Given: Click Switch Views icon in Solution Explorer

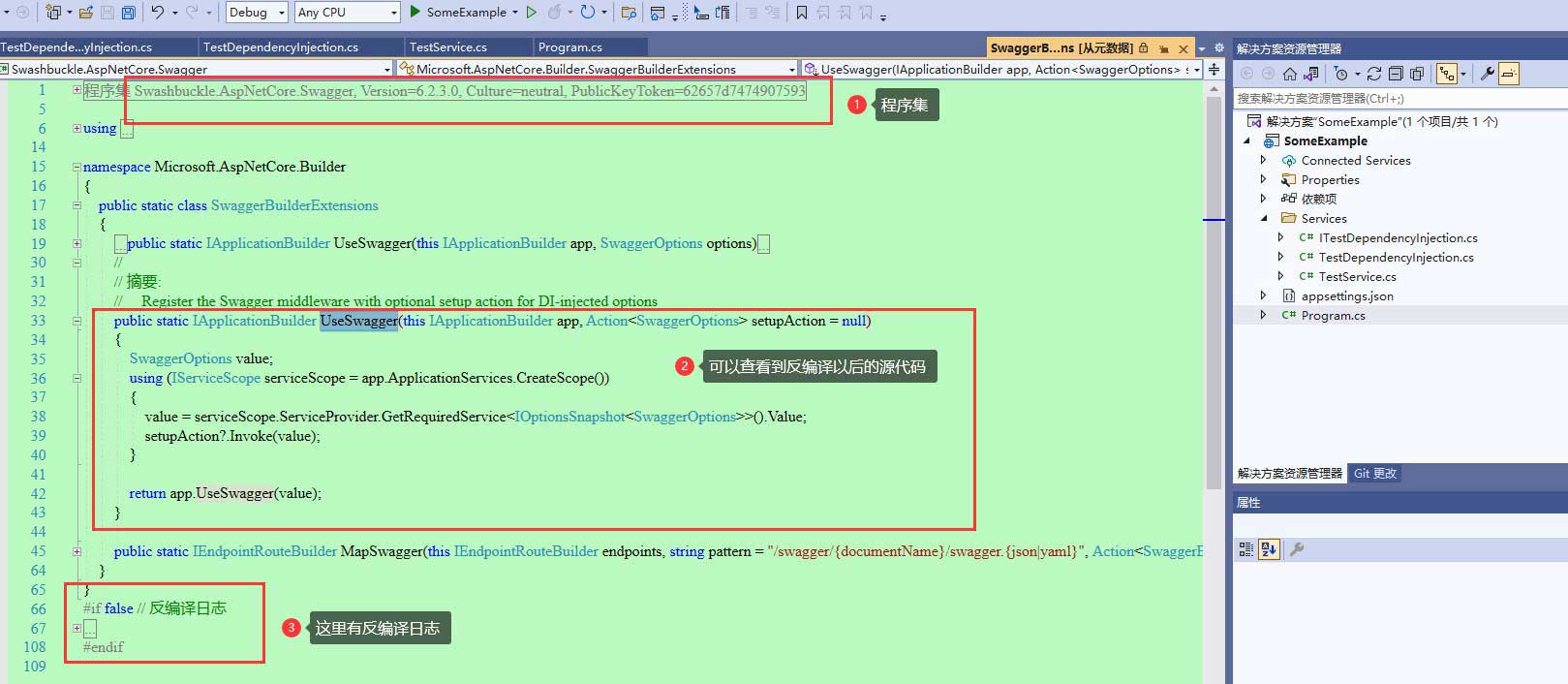Looking at the screenshot, I should [x=1310, y=74].
